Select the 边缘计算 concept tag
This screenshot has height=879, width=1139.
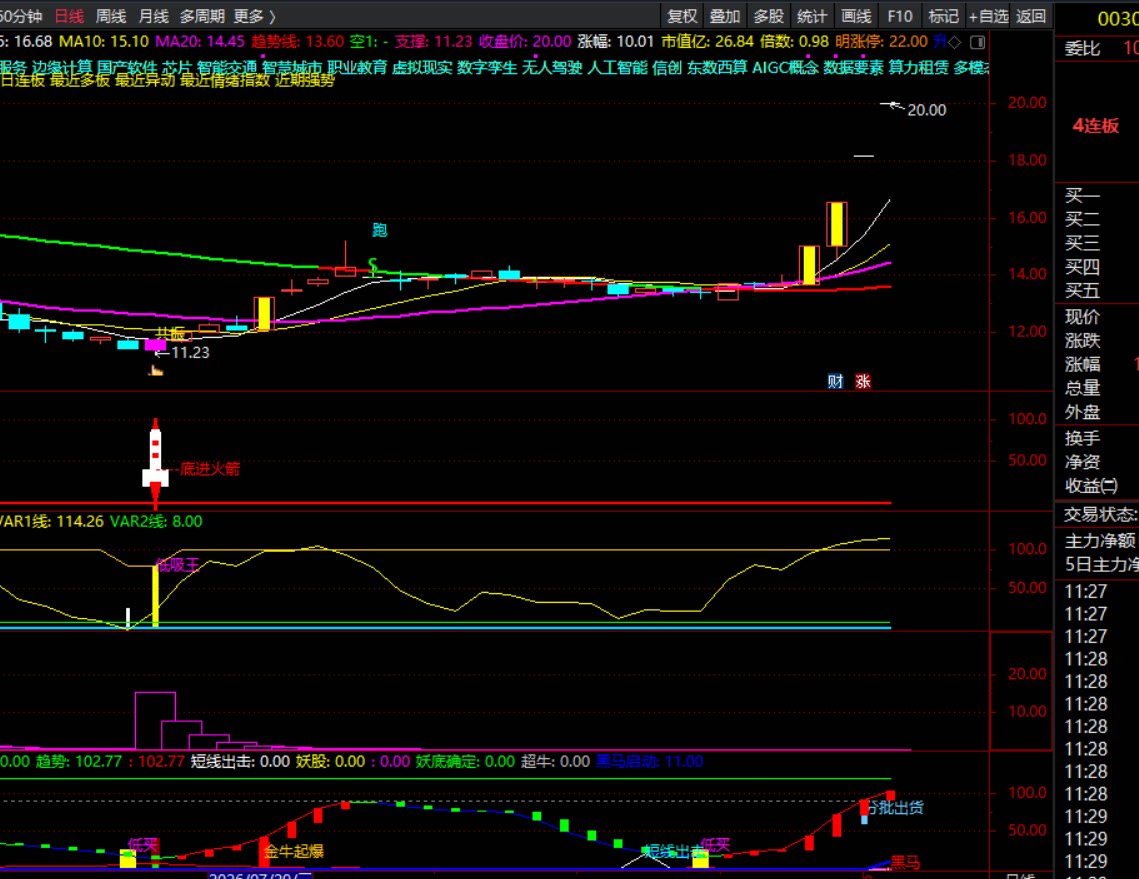(62, 68)
